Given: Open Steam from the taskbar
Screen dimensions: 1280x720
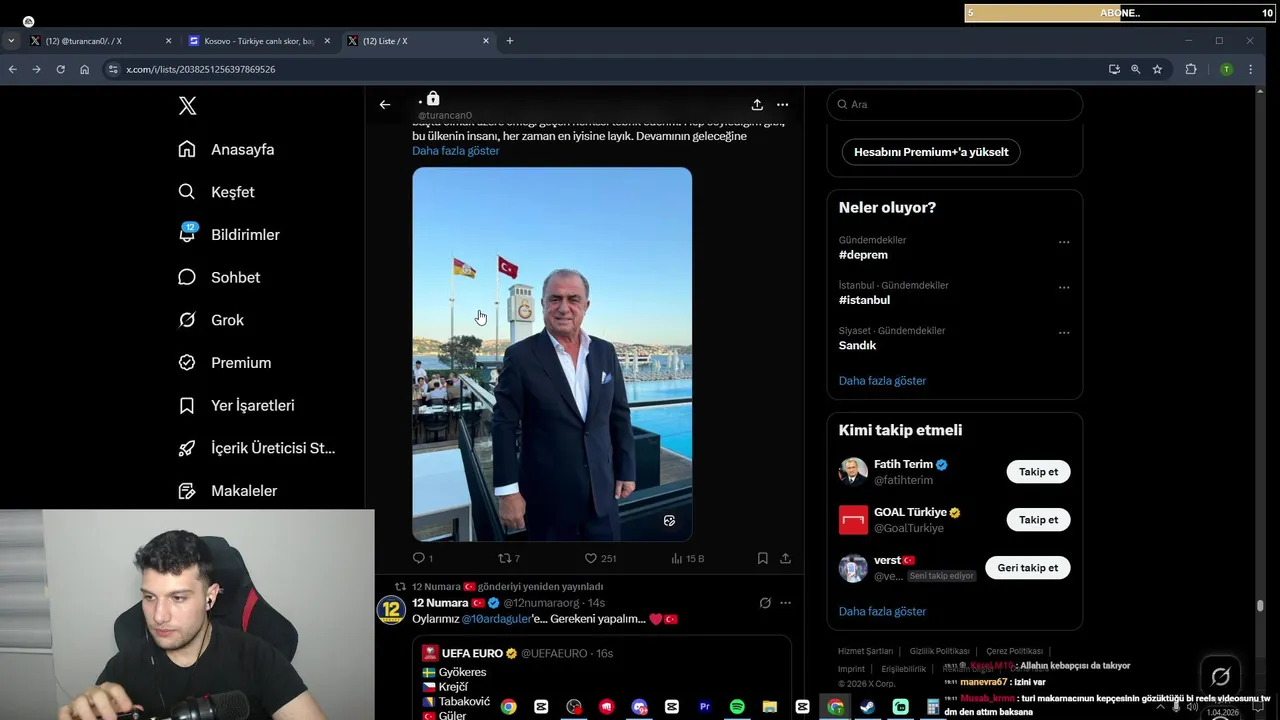Looking at the screenshot, I should click(867, 707).
